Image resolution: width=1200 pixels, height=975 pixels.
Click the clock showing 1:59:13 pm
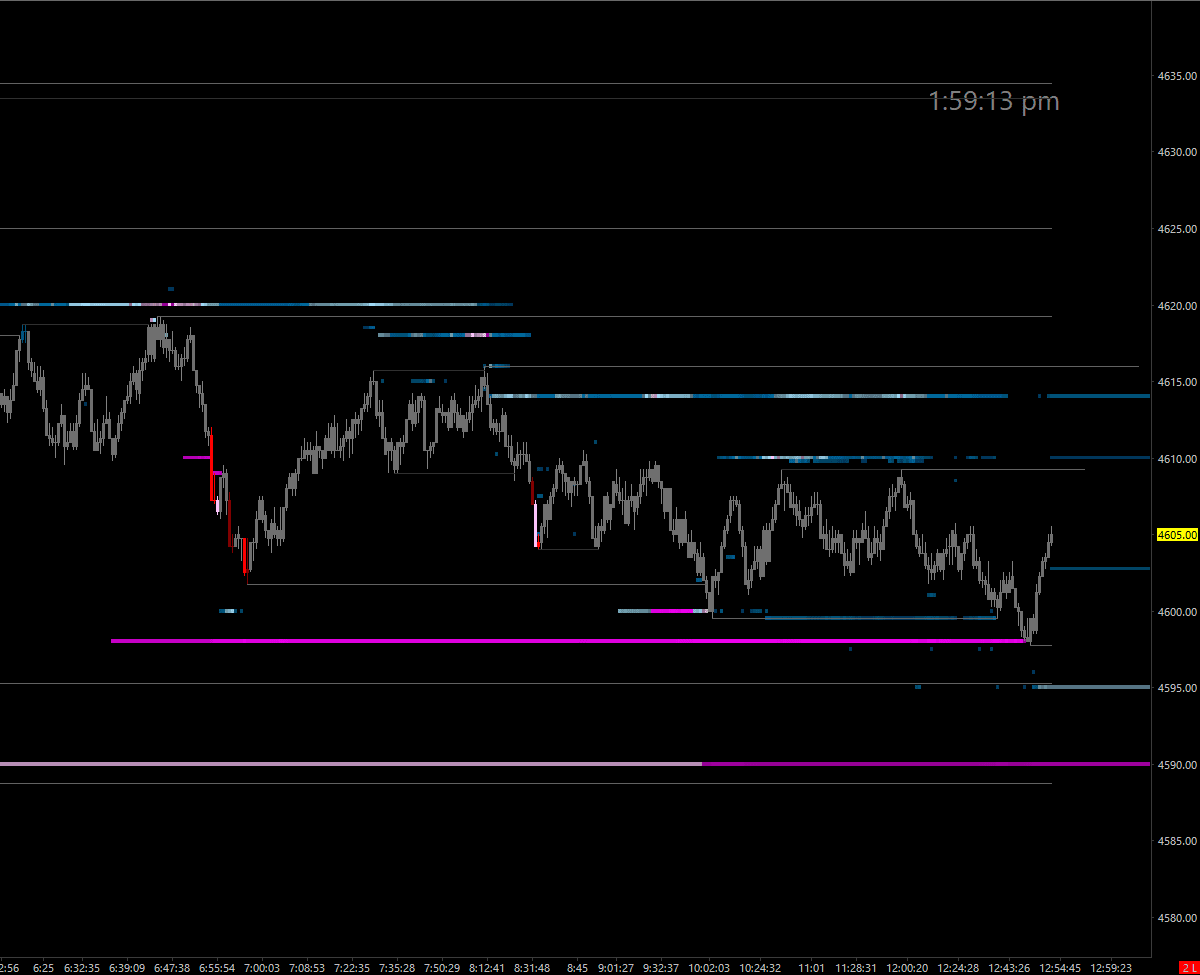(993, 101)
